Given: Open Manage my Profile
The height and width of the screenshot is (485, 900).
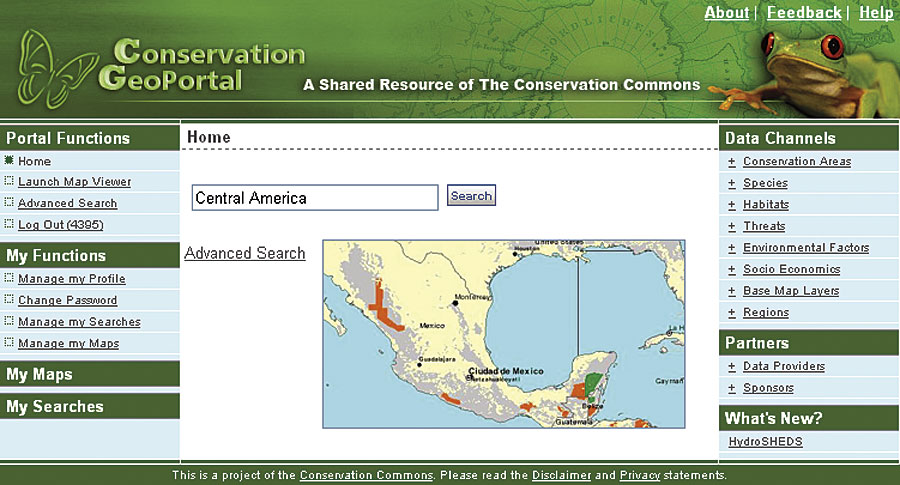Looking at the screenshot, I should (72, 279).
